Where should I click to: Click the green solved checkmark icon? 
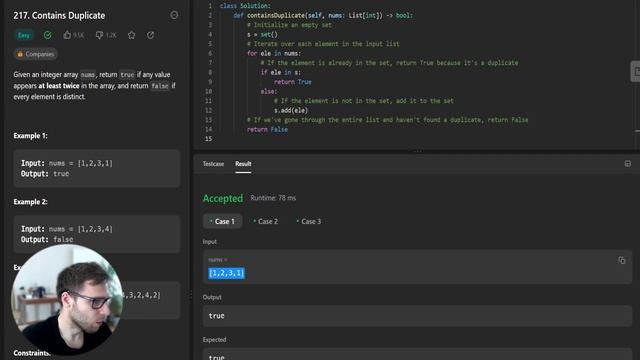tap(48, 35)
